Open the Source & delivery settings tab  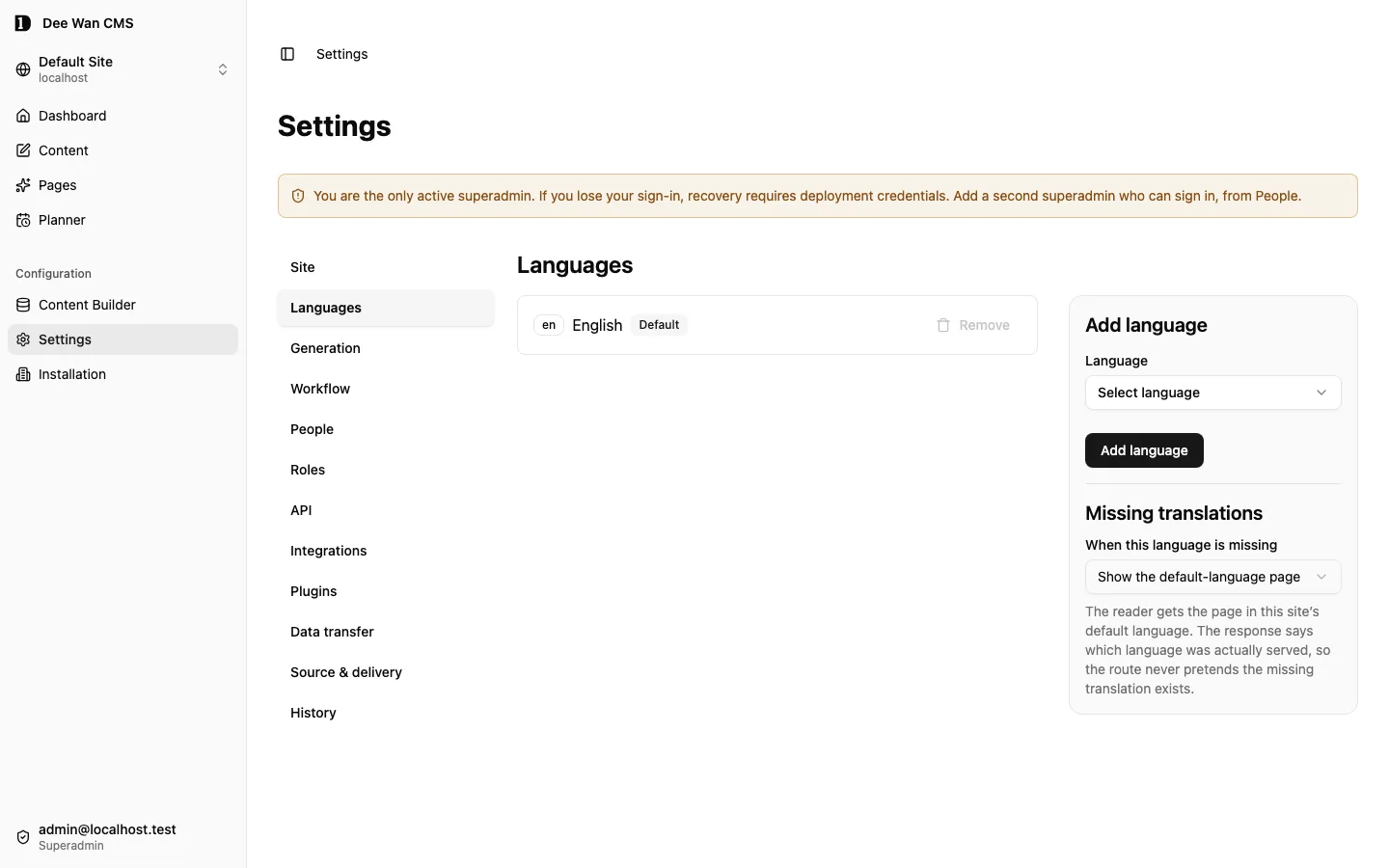(x=386, y=672)
